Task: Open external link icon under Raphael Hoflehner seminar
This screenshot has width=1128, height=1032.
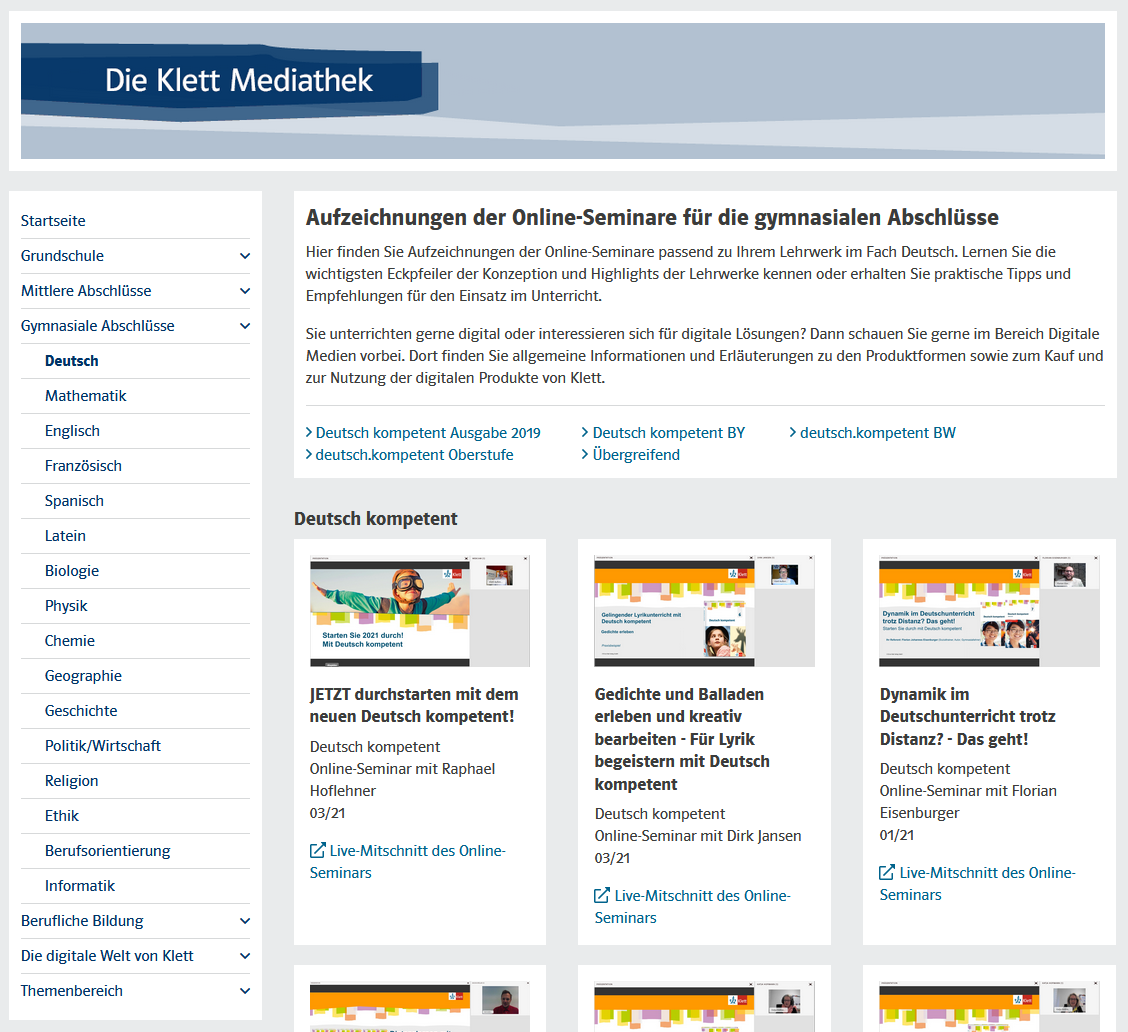Action: (x=317, y=851)
